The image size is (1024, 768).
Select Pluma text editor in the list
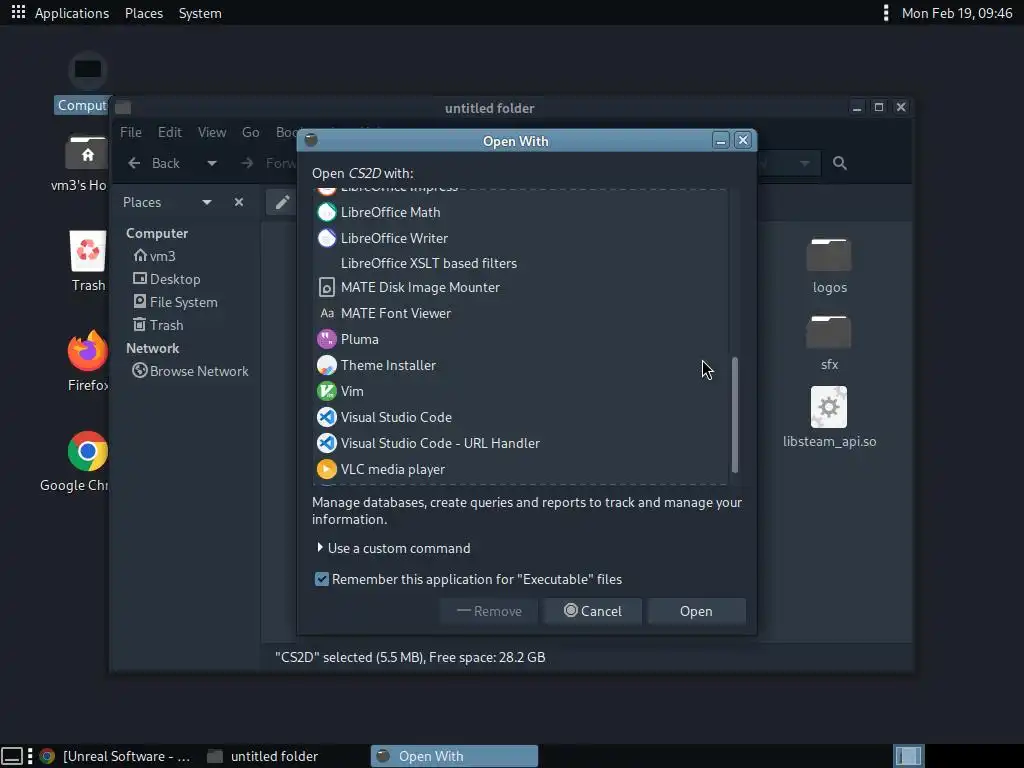coord(521,340)
